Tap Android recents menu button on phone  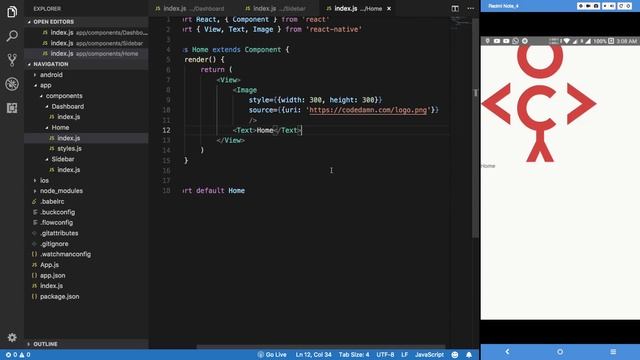tap(613, 351)
